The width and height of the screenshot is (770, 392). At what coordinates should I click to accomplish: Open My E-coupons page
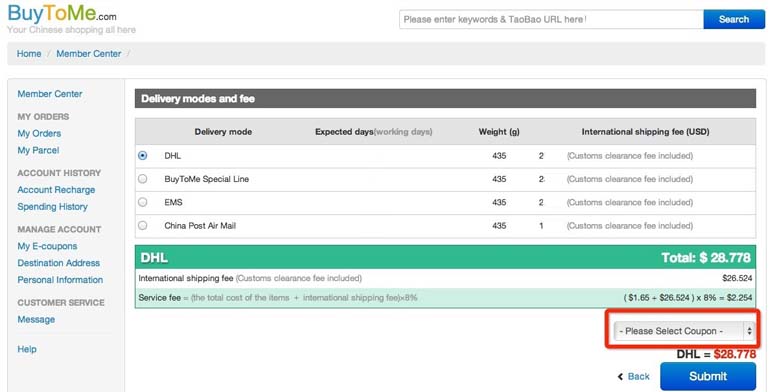point(47,246)
